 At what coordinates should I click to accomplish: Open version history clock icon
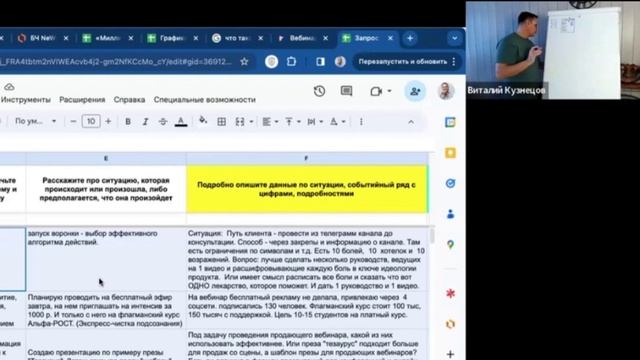319,91
